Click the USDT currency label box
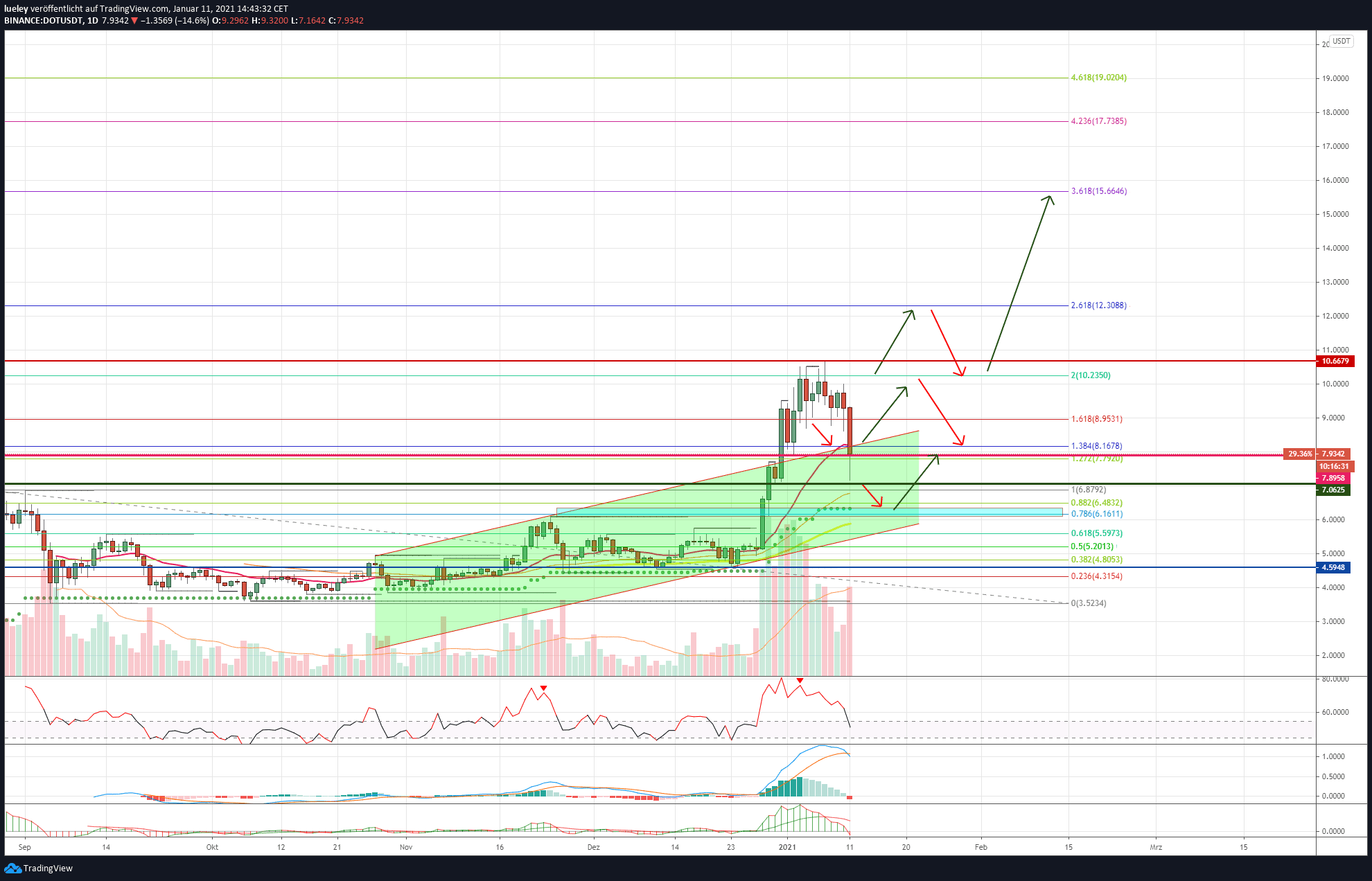The width and height of the screenshot is (1372, 881). coord(1342,41)
